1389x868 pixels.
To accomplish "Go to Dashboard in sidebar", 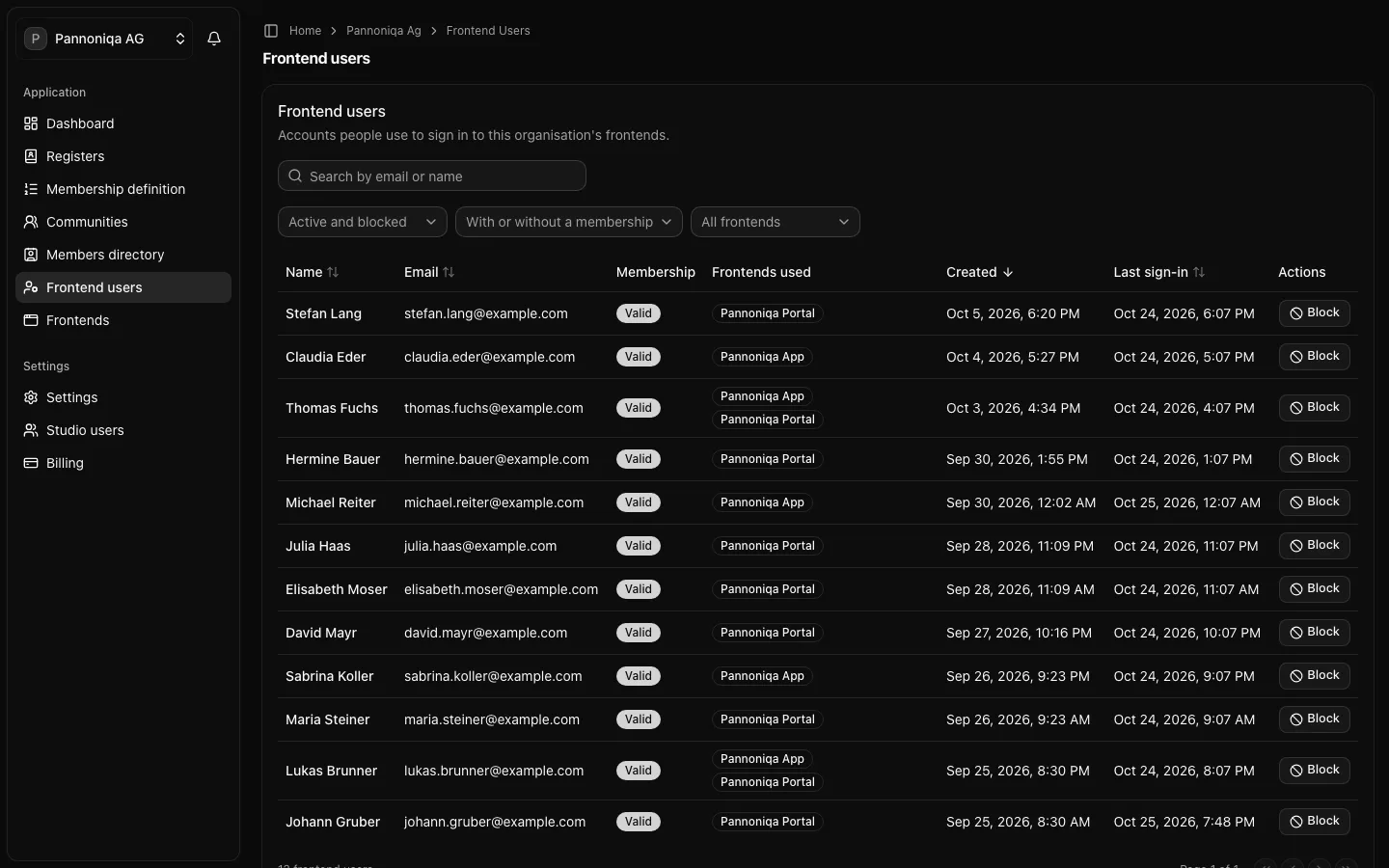I will tap(123, 123).
